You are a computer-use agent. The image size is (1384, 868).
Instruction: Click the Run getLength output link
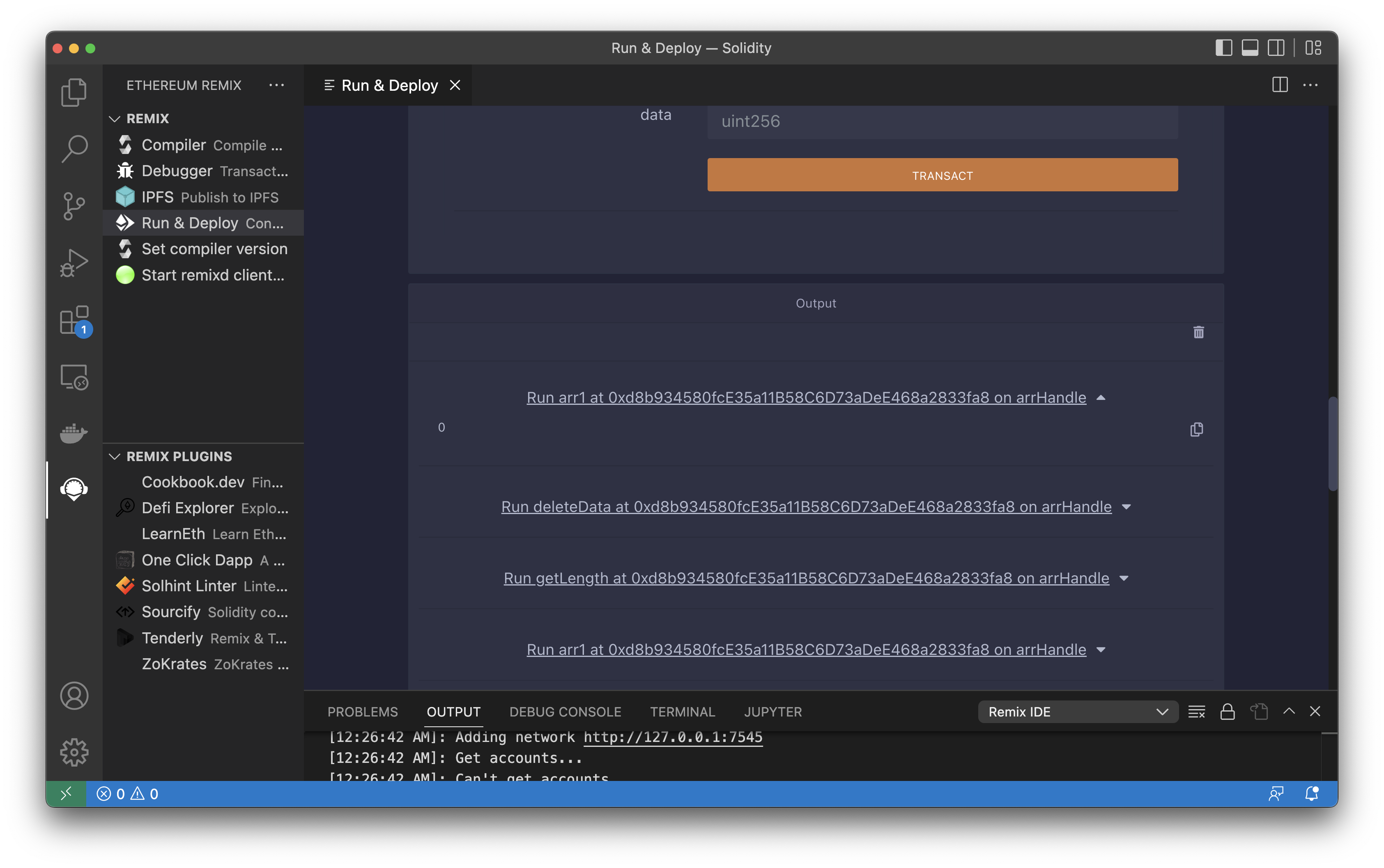click(x=806, y=578)
